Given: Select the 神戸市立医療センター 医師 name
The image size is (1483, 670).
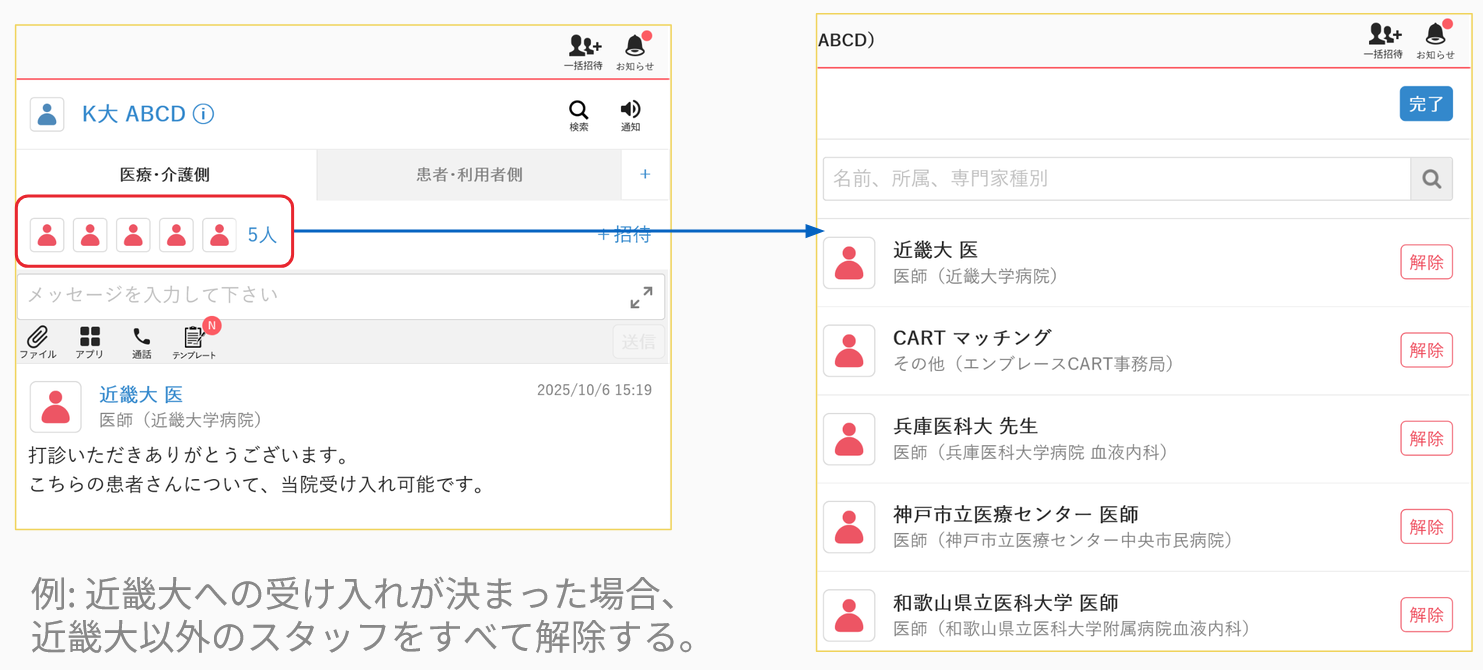Looking at the screenshot, I should pos(1015,514).
